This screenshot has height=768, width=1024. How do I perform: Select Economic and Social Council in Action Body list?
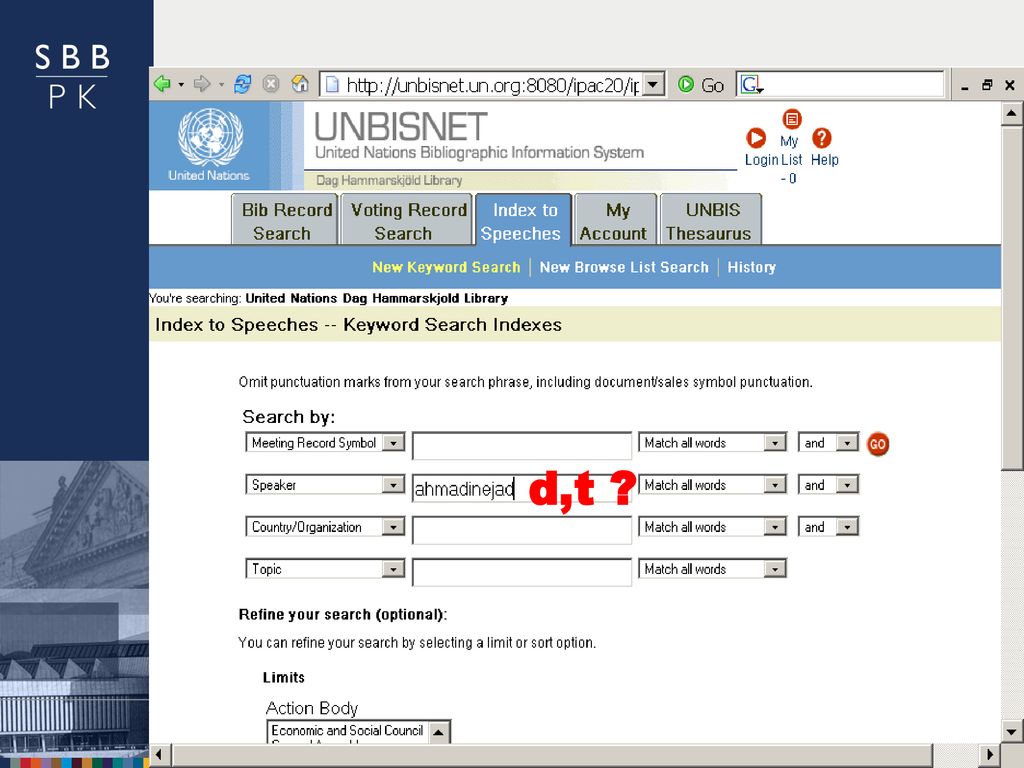coord(347,731)
